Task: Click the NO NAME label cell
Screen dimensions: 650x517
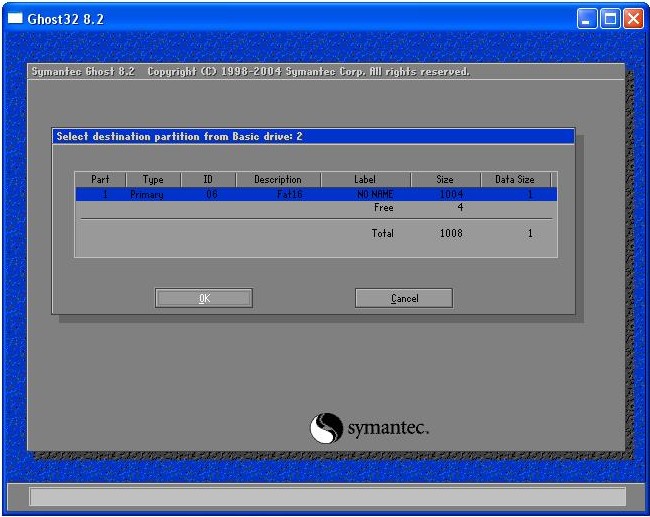Action: point(375,194)
